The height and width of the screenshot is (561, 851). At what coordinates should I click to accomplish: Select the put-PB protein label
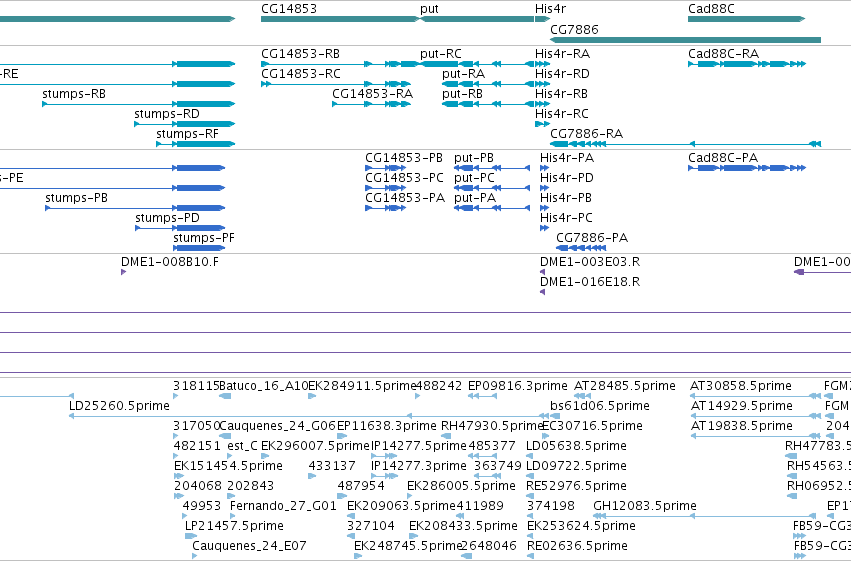pos(474,158)
